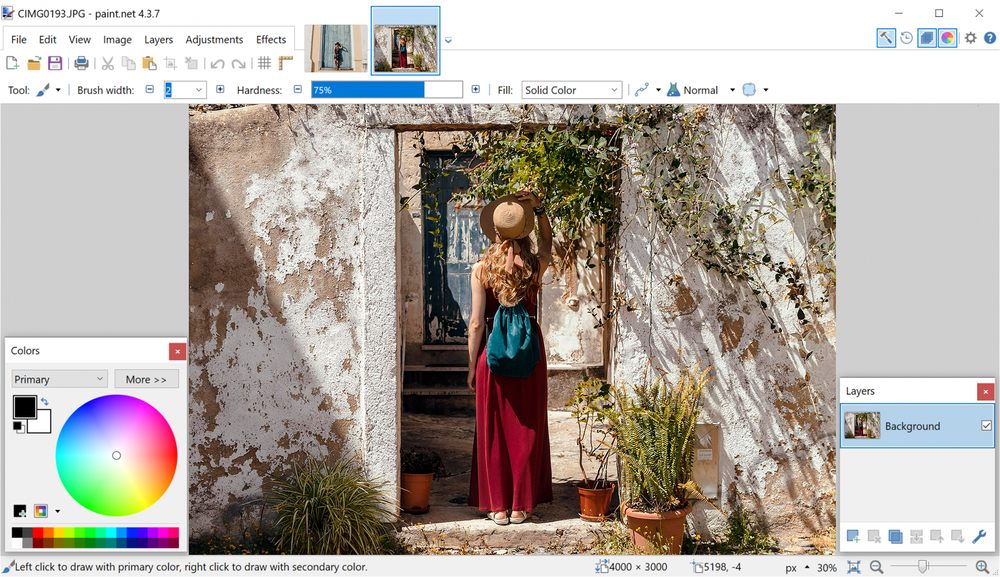Click the More >> button in Colors
Viewport: 1000px width, 577px height.
146,379
